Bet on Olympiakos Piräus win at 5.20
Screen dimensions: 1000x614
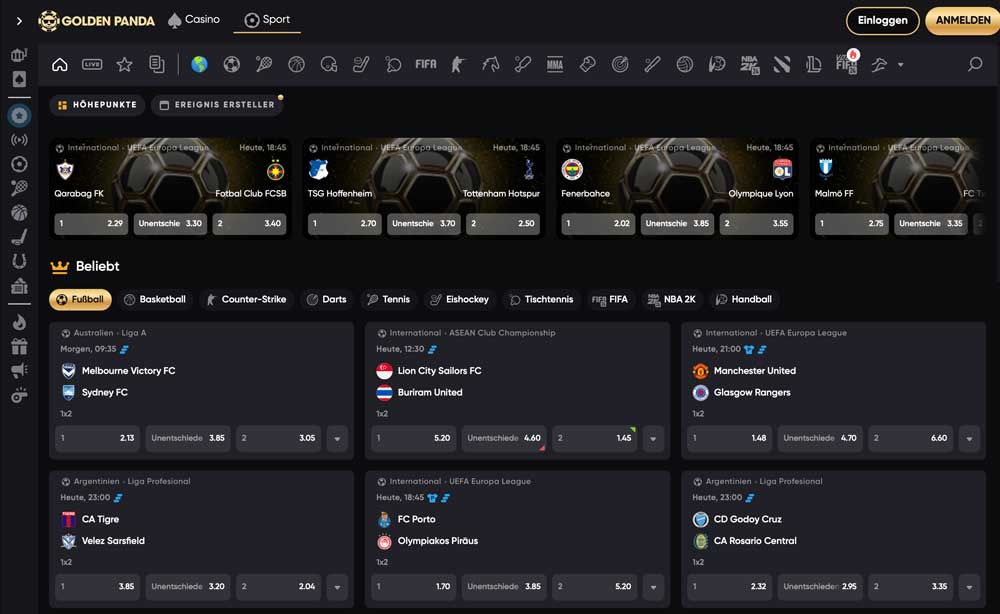click(x=594, y=587)
